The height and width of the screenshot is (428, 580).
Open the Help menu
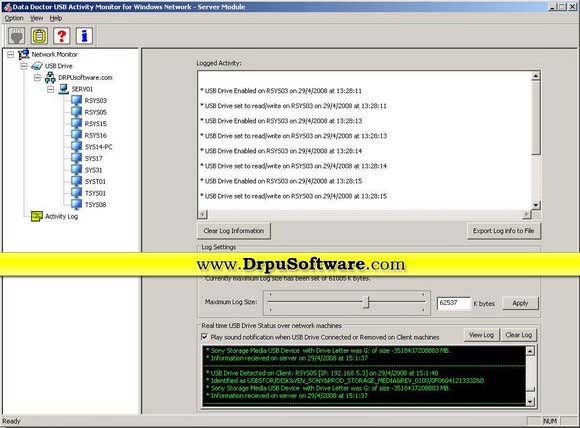[56, 18]
